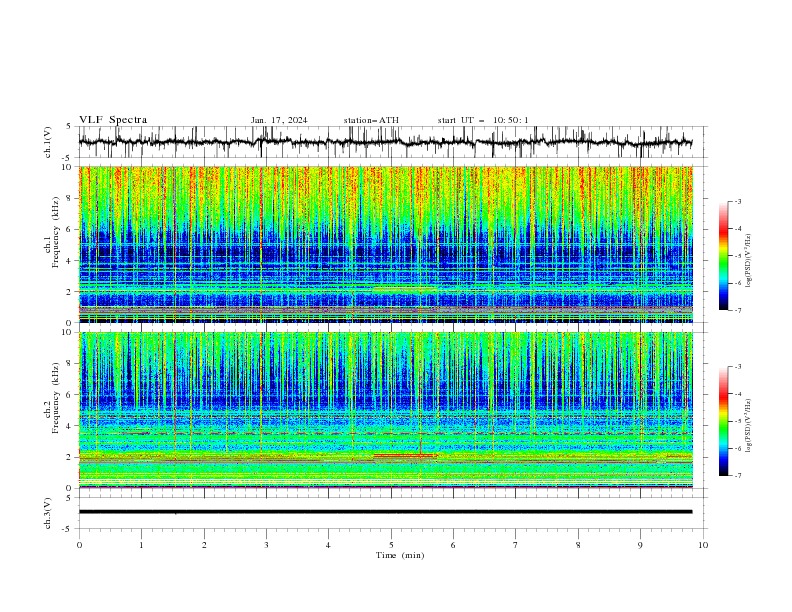The width and height of the screenshot is (792, 612).
Task: Click the ch.1 waveform trace plot
Action: [x=385, y=142]
